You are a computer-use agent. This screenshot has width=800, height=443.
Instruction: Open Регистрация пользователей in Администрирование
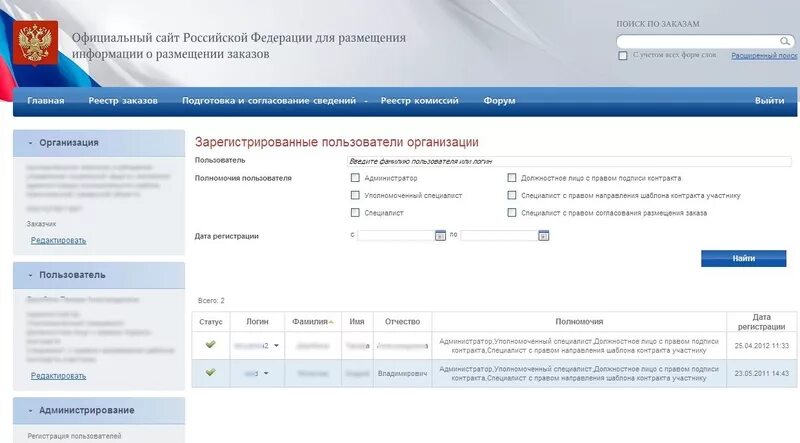(74, 436)
